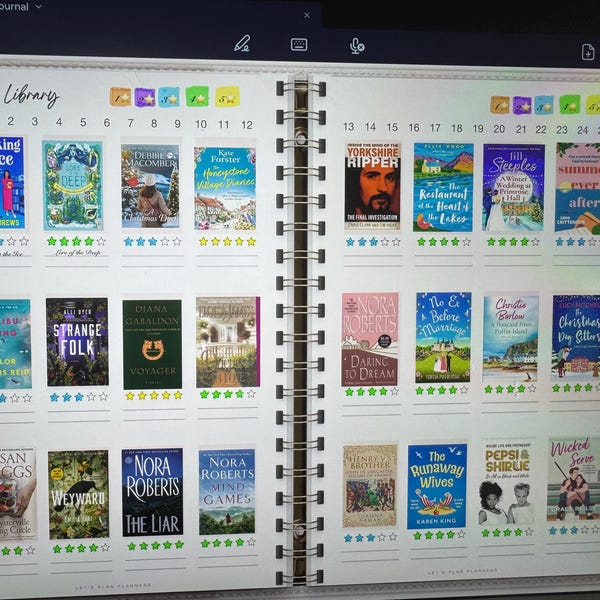Screen dimensions: 600x600
Task: Click the first blue star under Yorkshire Ripper
Action: pyautogui.click(x=350, y=242)
